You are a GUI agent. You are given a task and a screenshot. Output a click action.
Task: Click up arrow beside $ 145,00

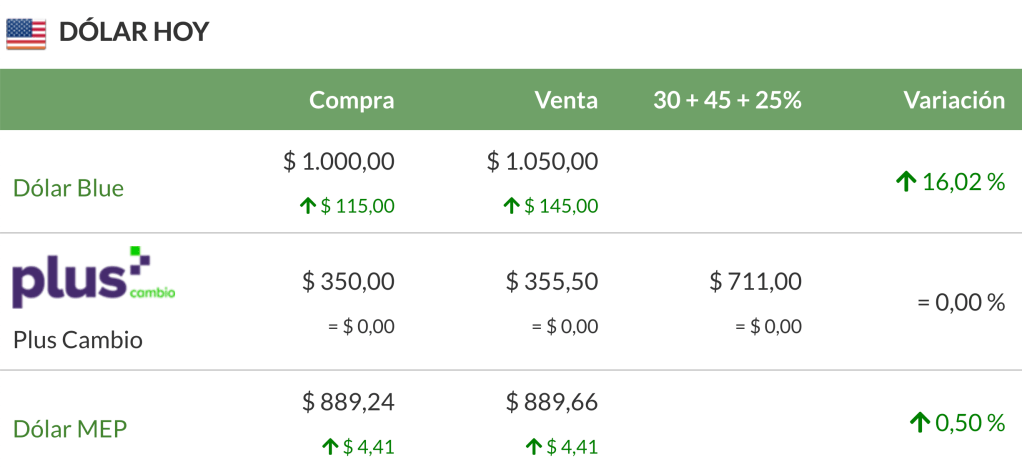511,207
